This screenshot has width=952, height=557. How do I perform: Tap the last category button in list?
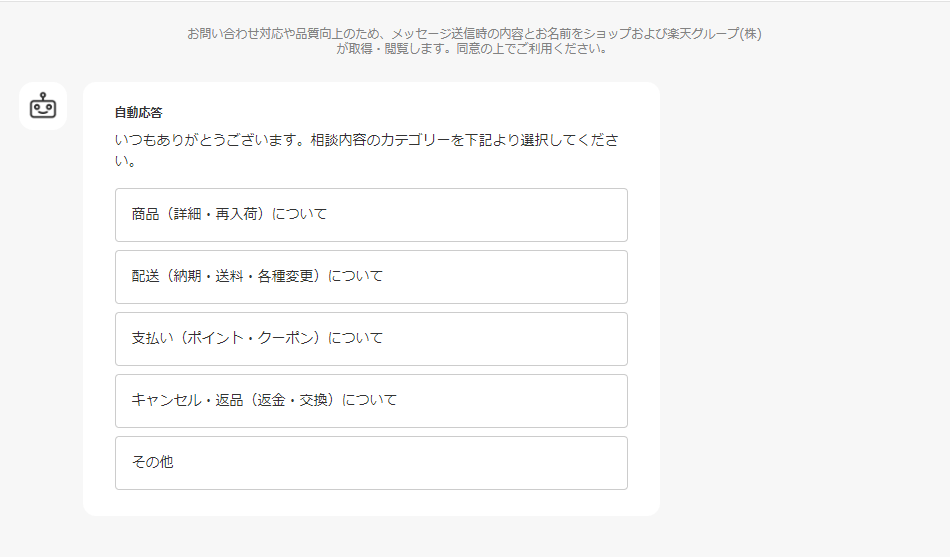tap(371, 462)
